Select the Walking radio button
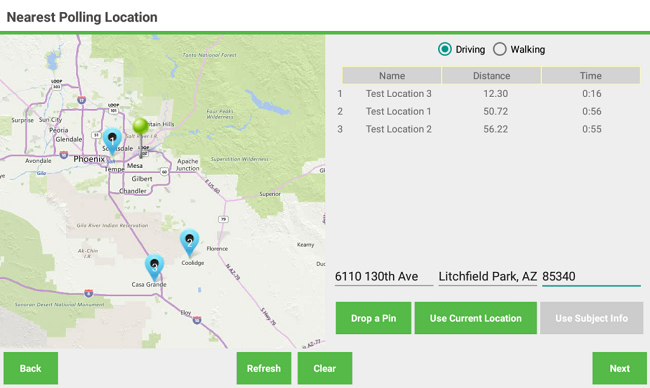The height and width of the screenshot is (388, 650). [x=500, y=49]
